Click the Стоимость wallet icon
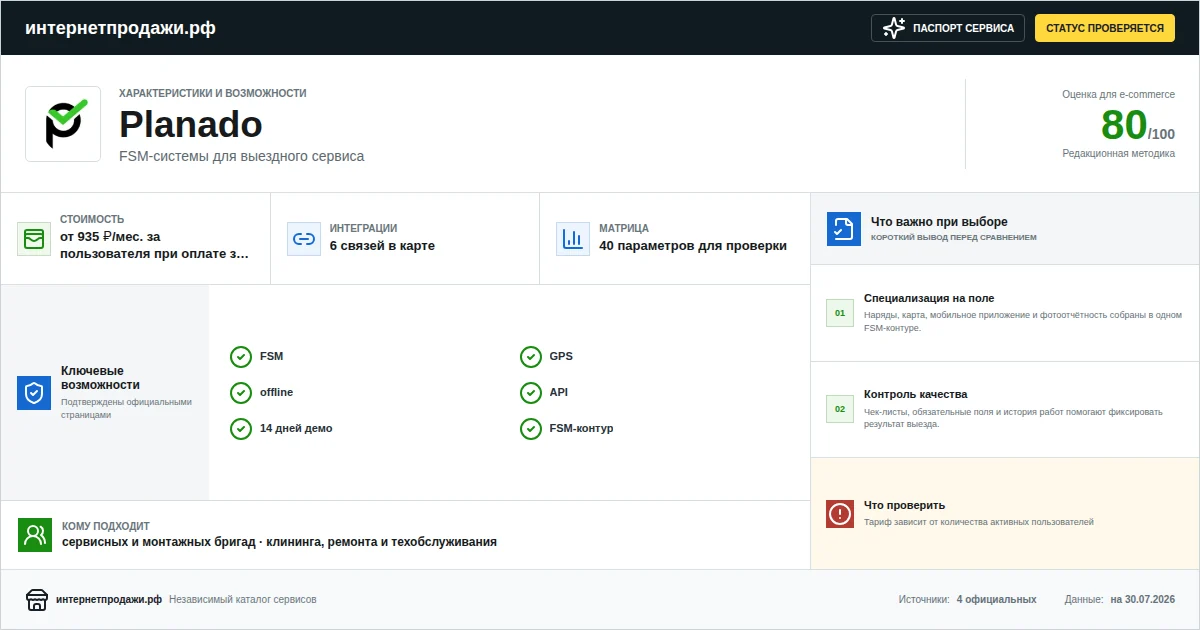The image size is (1200, 630). click(x=34, y=239)
